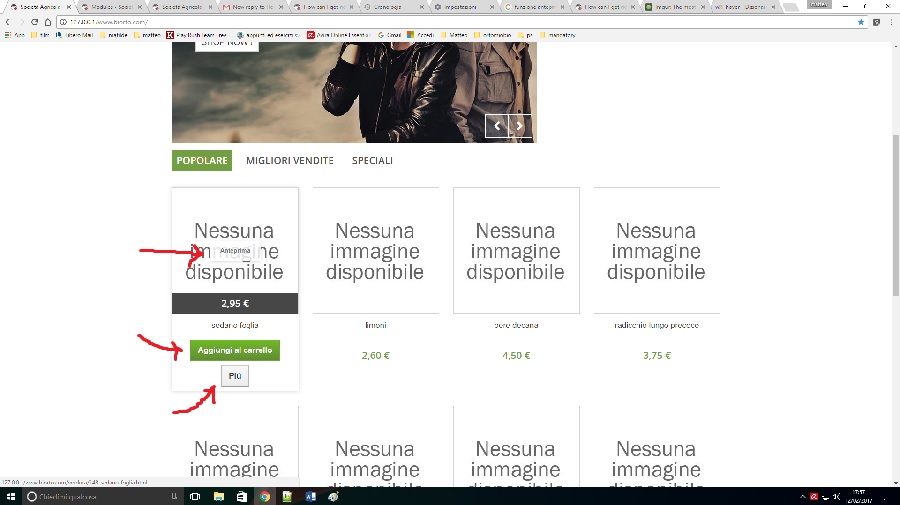Open the Libero Mail bookmark
Viewport: 900px width, 505px height.
(x=75, y=35)
